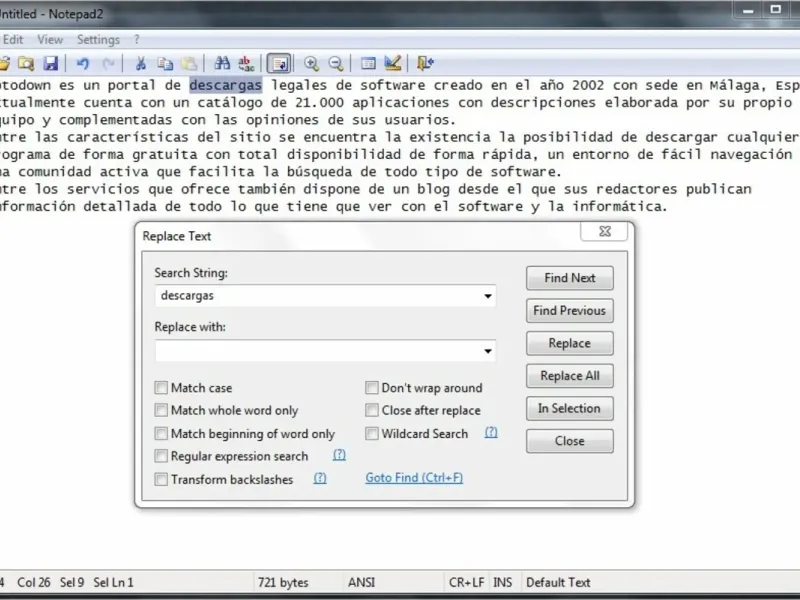This screenshot has height=600, width=800.
Task: Save the document with the floppy icon
Action: tap(51, 63)
